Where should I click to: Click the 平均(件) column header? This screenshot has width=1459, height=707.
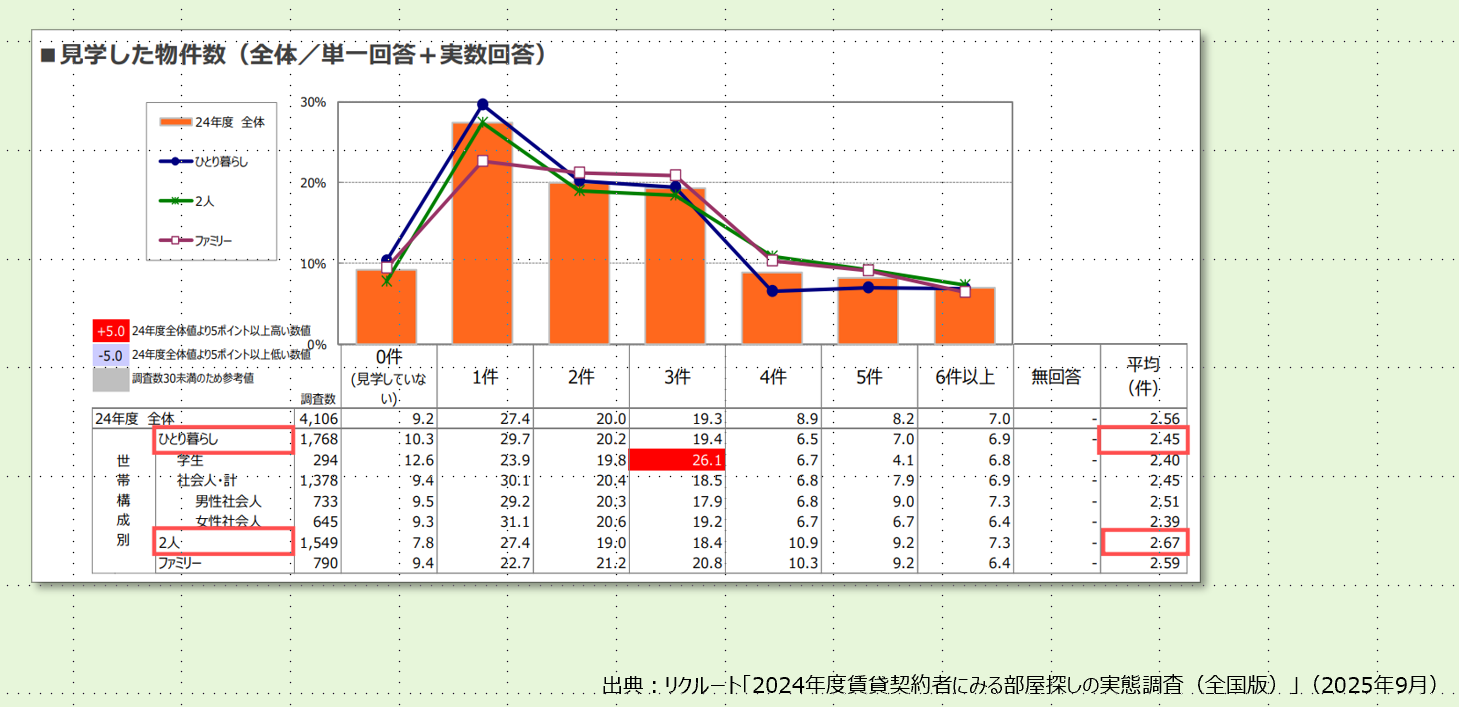pos(1143,376)
